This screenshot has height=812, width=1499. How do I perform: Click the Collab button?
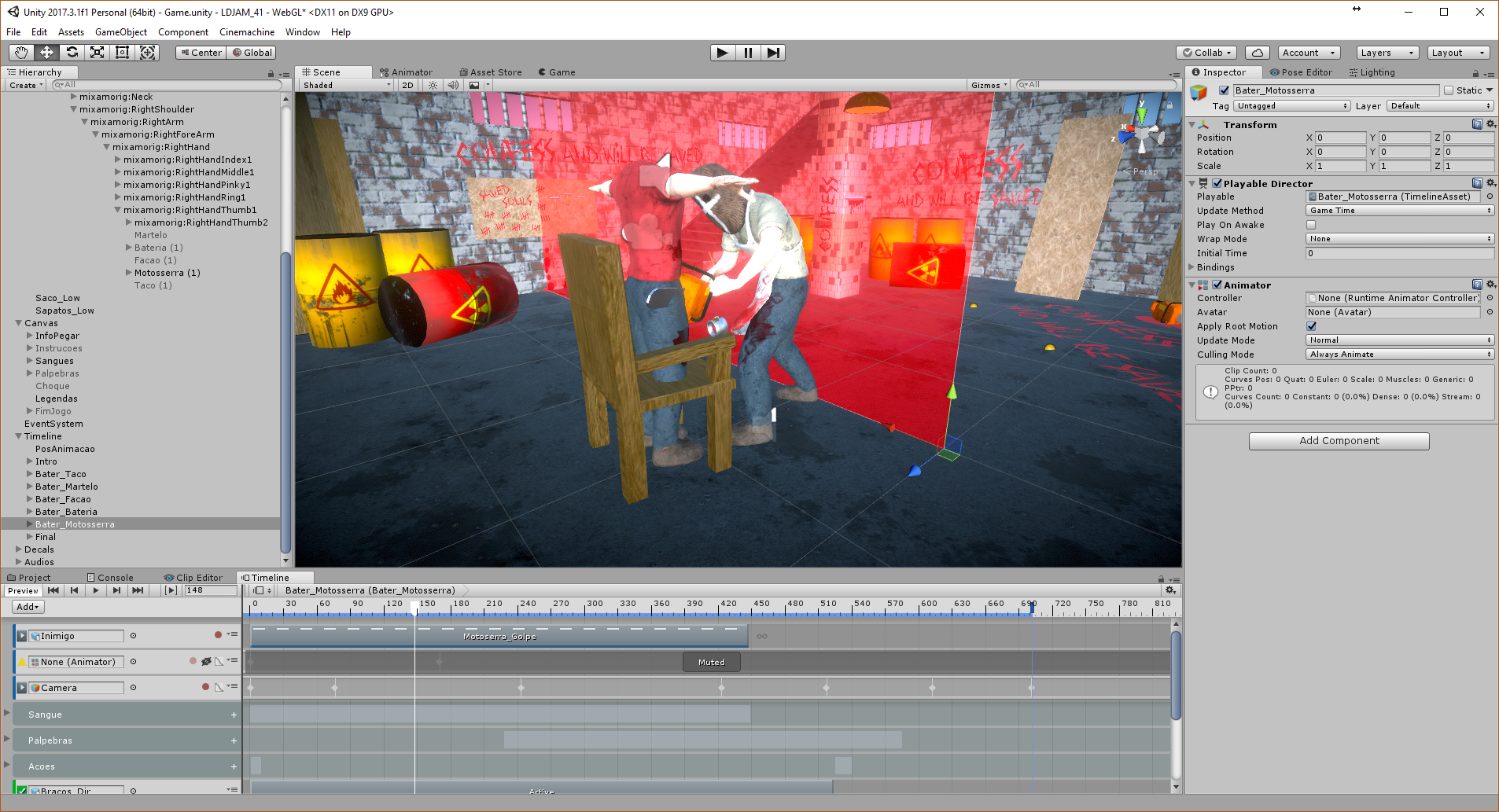1207,53
